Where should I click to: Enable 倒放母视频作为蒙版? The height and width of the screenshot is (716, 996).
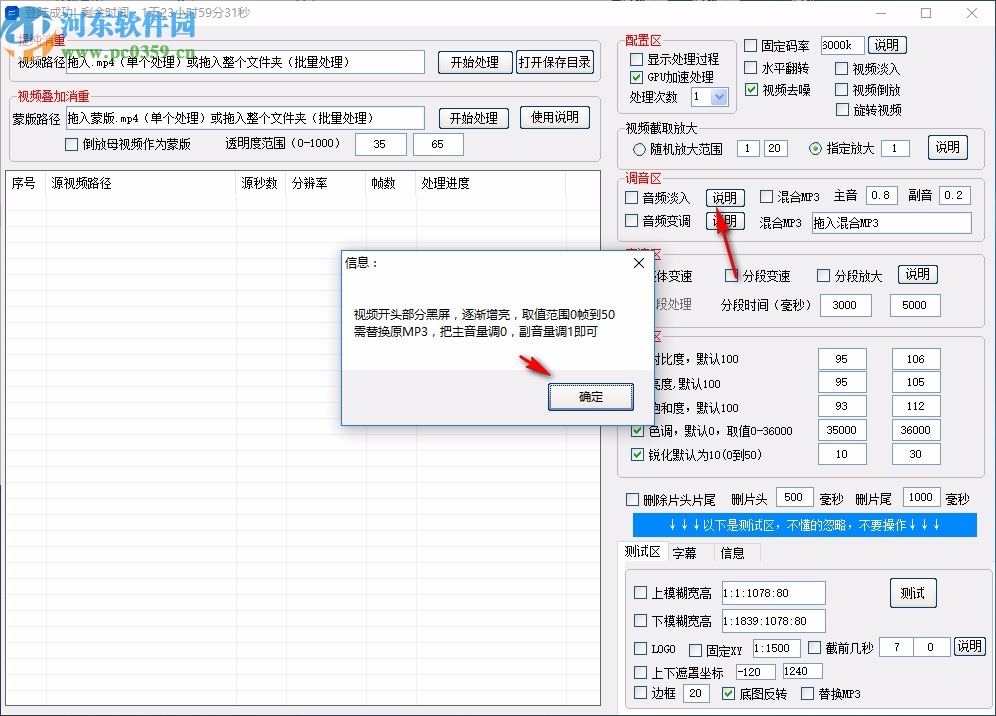click(71, 144)
